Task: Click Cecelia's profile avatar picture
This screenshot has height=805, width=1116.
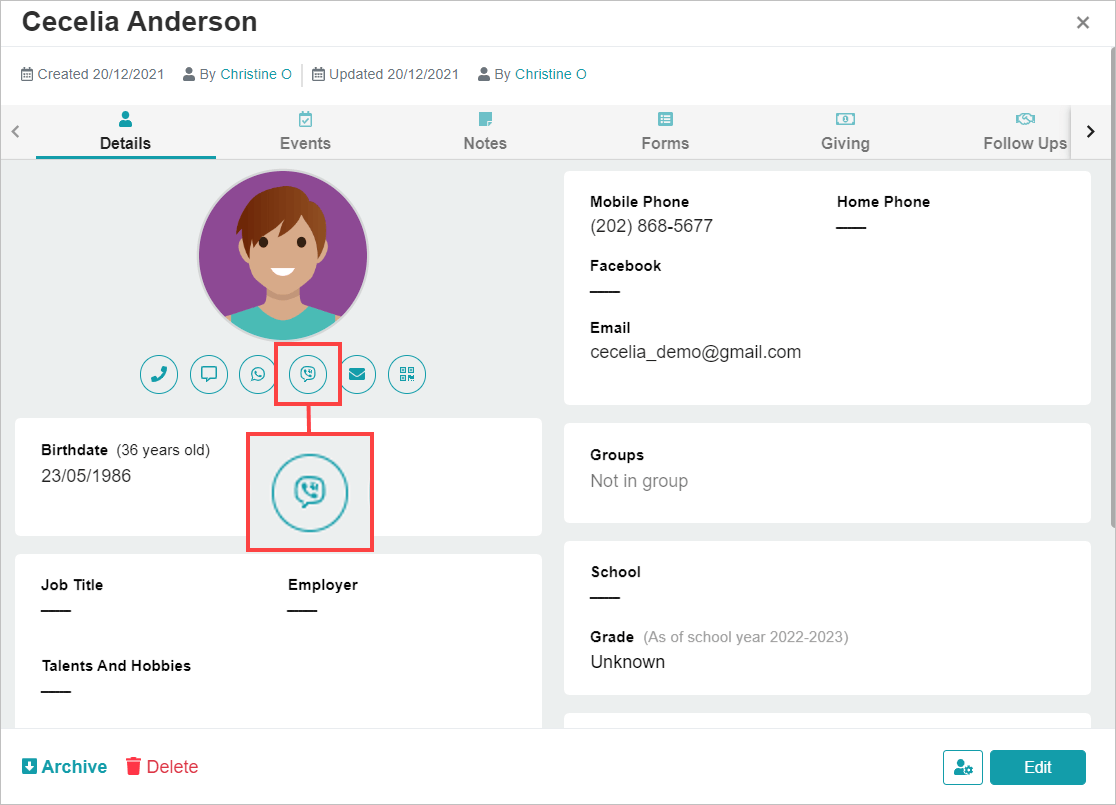Action: tap(283, 255)
